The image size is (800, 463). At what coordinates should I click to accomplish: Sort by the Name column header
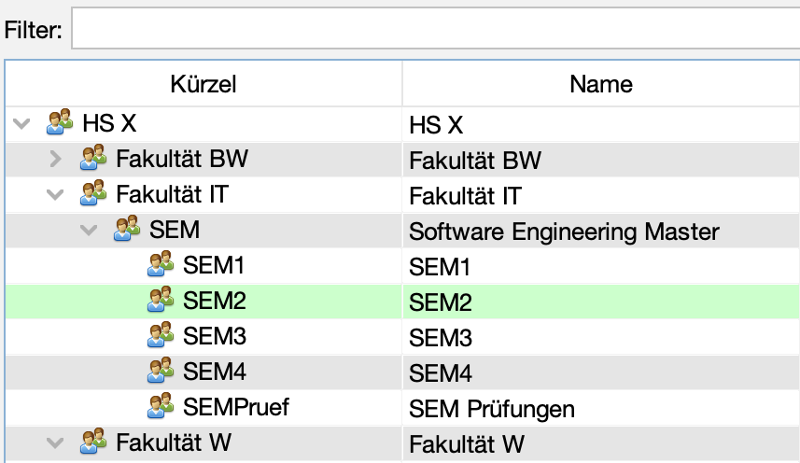point(600,84)
